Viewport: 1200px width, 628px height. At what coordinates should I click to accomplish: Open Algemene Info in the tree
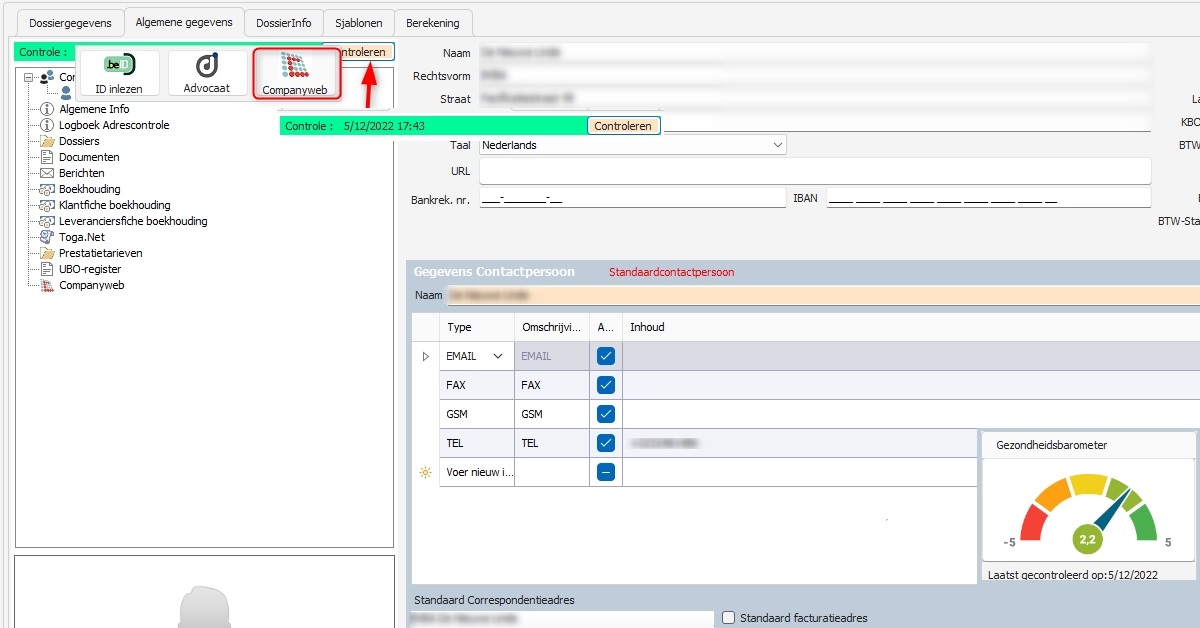(94, 109)
